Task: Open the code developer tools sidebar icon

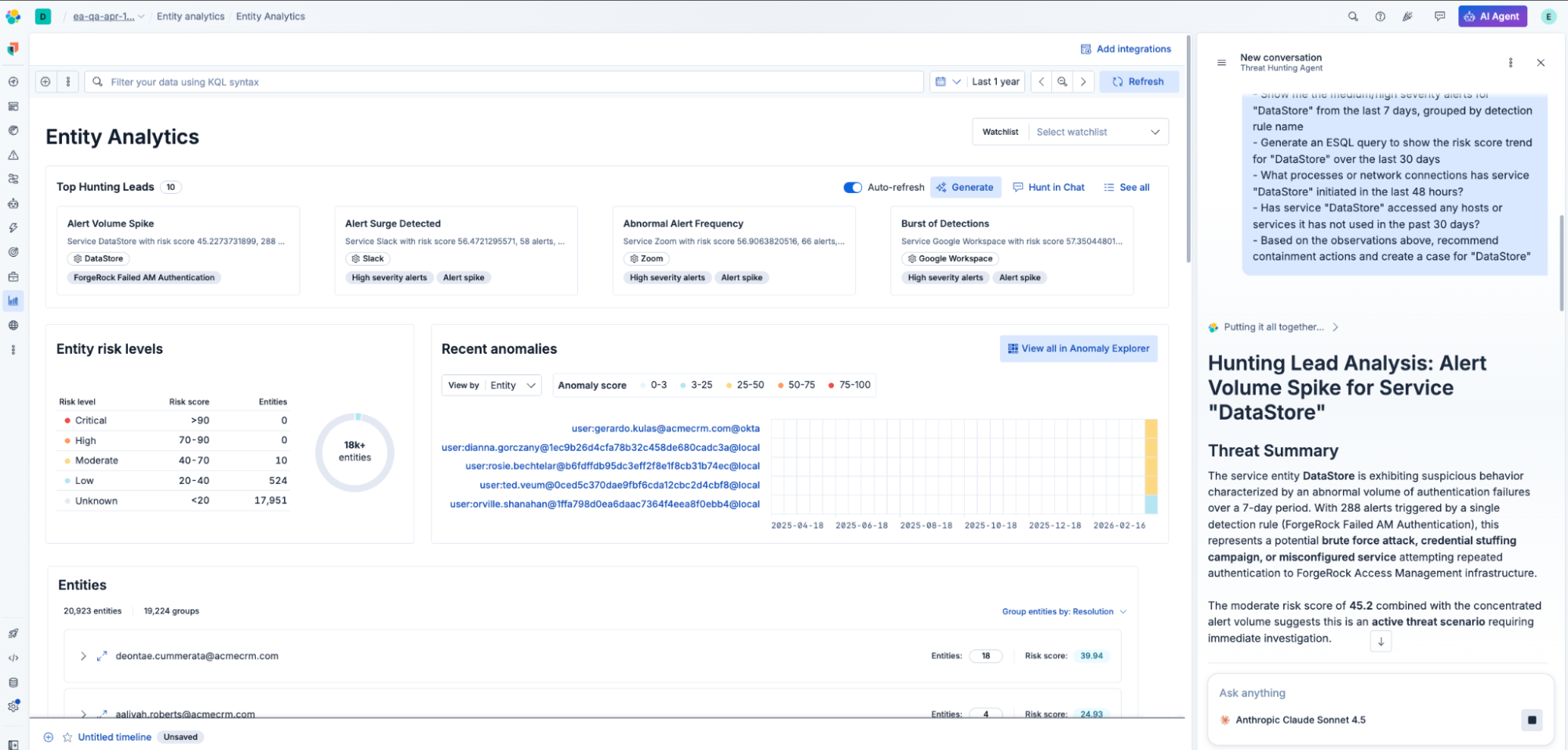Action: [13, 658]
